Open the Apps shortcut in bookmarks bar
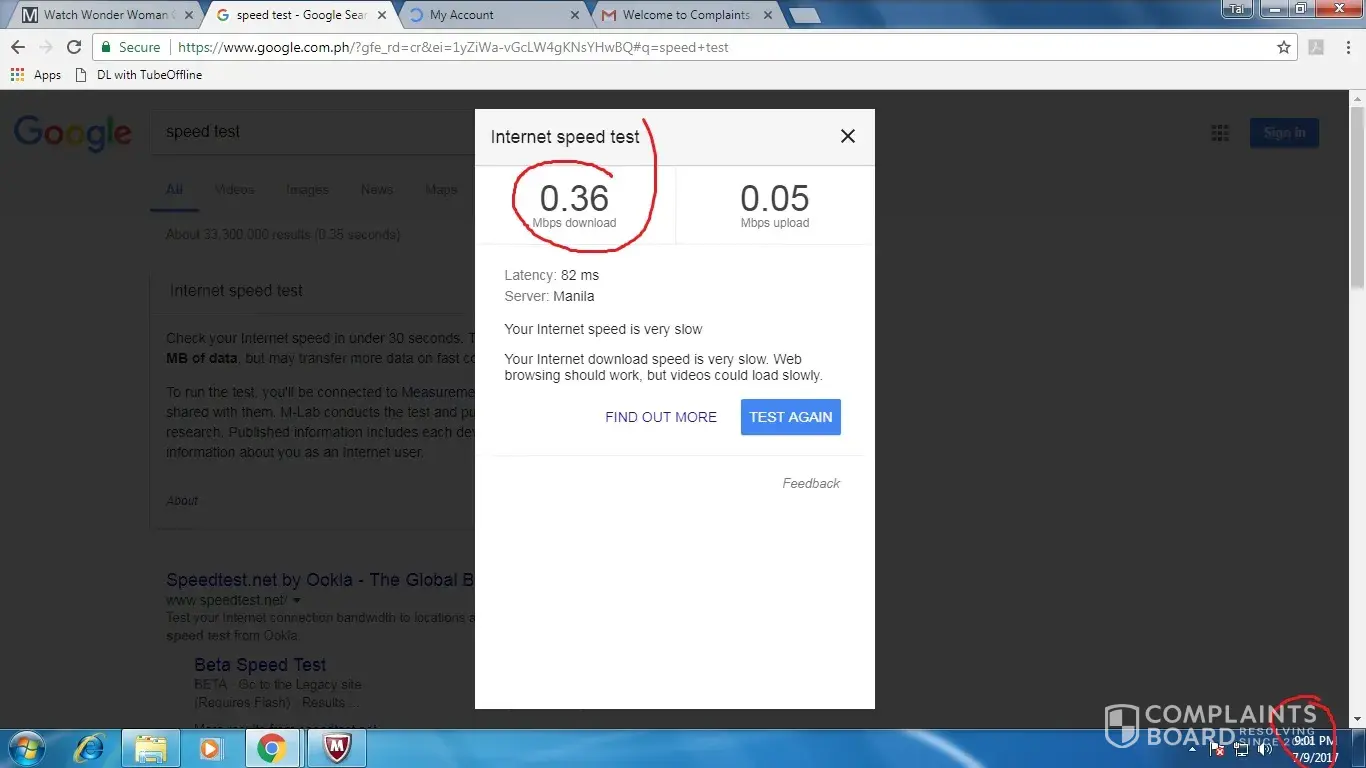 point(36,75)
